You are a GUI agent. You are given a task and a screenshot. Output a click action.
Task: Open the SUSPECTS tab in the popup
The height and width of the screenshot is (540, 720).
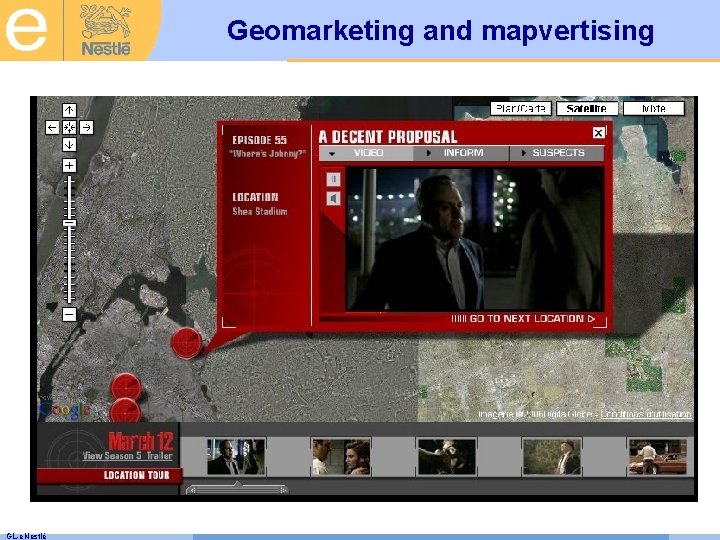point(557,153)
